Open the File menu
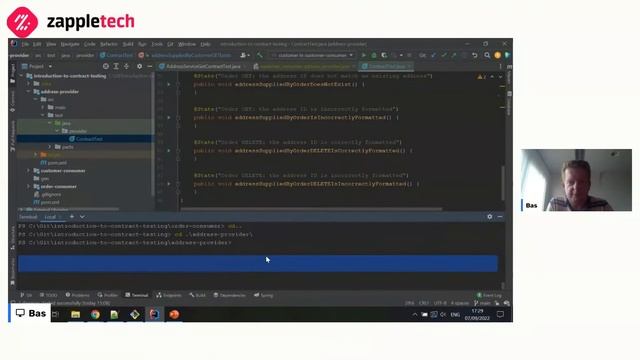The height and width of the screenshot is (360, 640). tap(25, 44)
